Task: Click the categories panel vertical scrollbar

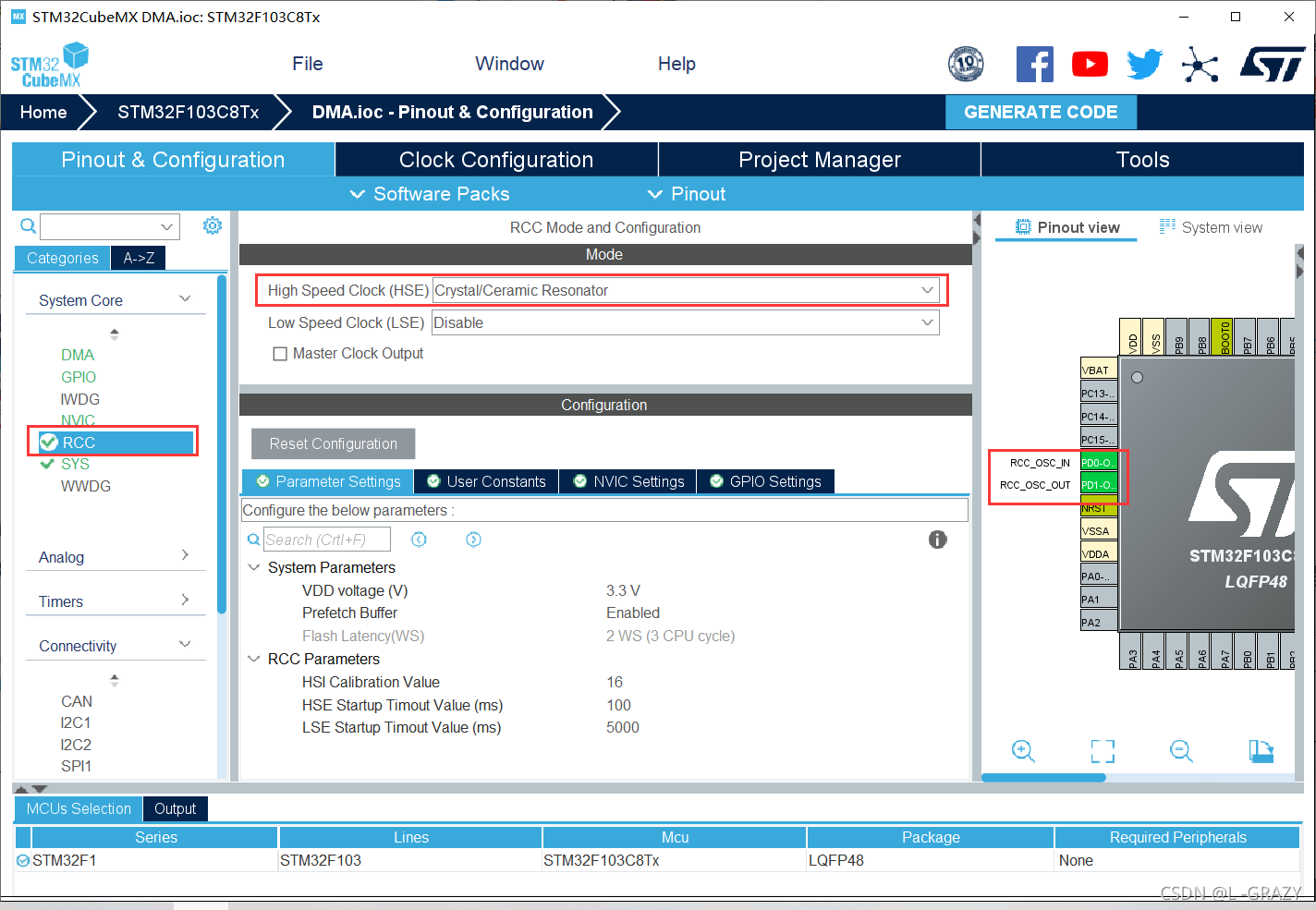Action: pos(222,443)
